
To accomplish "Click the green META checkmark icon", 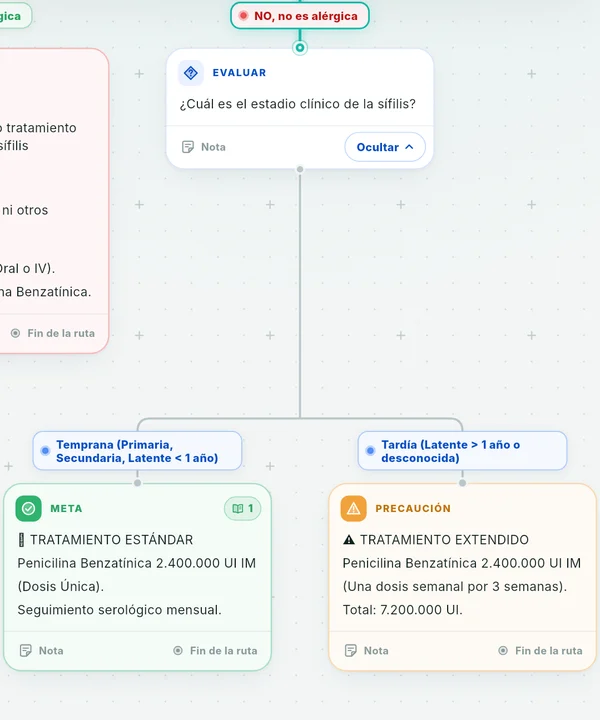I will [x=28, y=508].
